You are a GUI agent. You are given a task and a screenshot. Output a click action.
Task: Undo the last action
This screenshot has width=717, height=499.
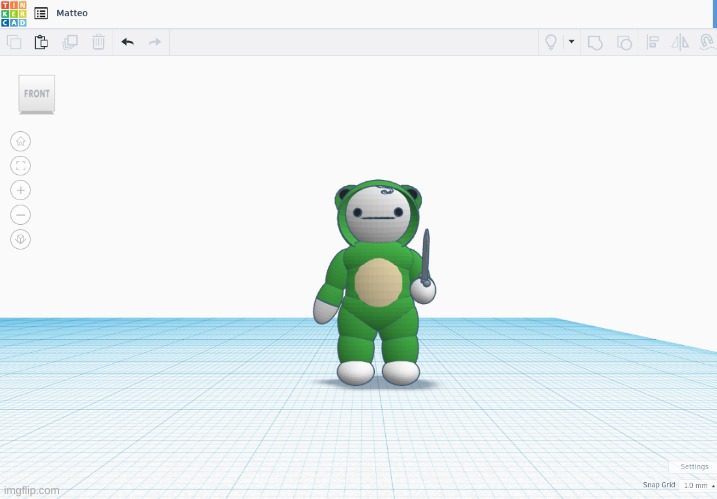(x=128, y=42)
